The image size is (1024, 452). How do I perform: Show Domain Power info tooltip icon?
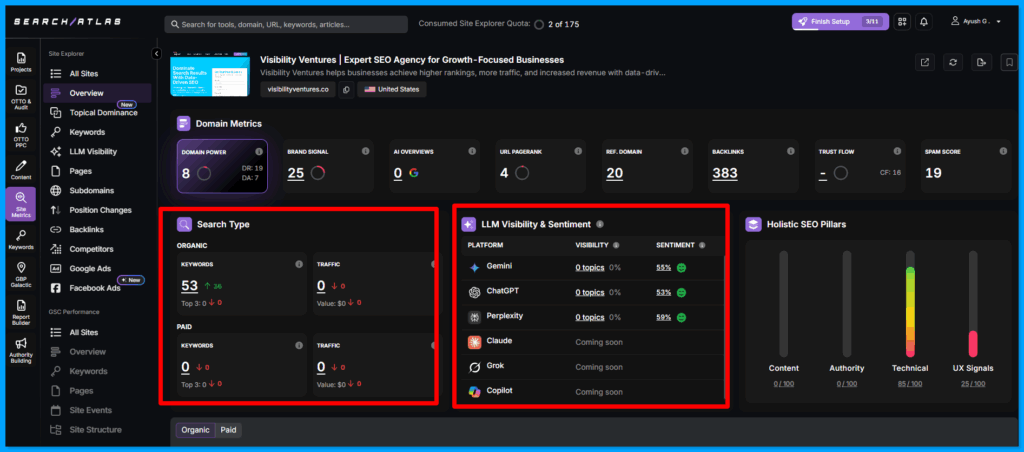[x=259, y=152]
